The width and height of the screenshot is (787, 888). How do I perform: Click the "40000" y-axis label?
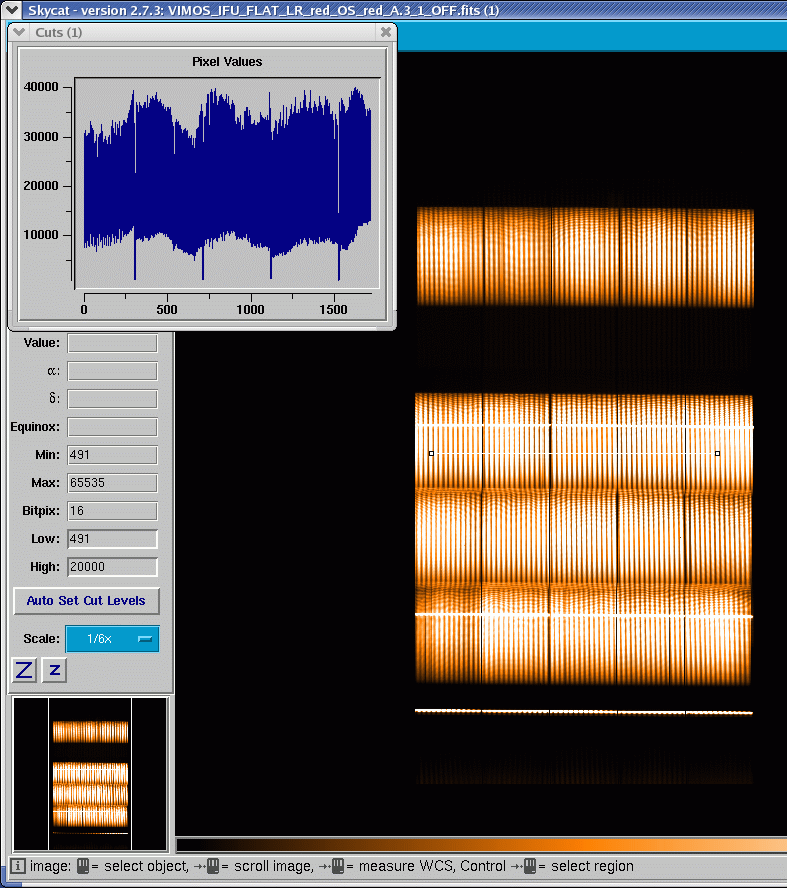(x=41, y=87)
